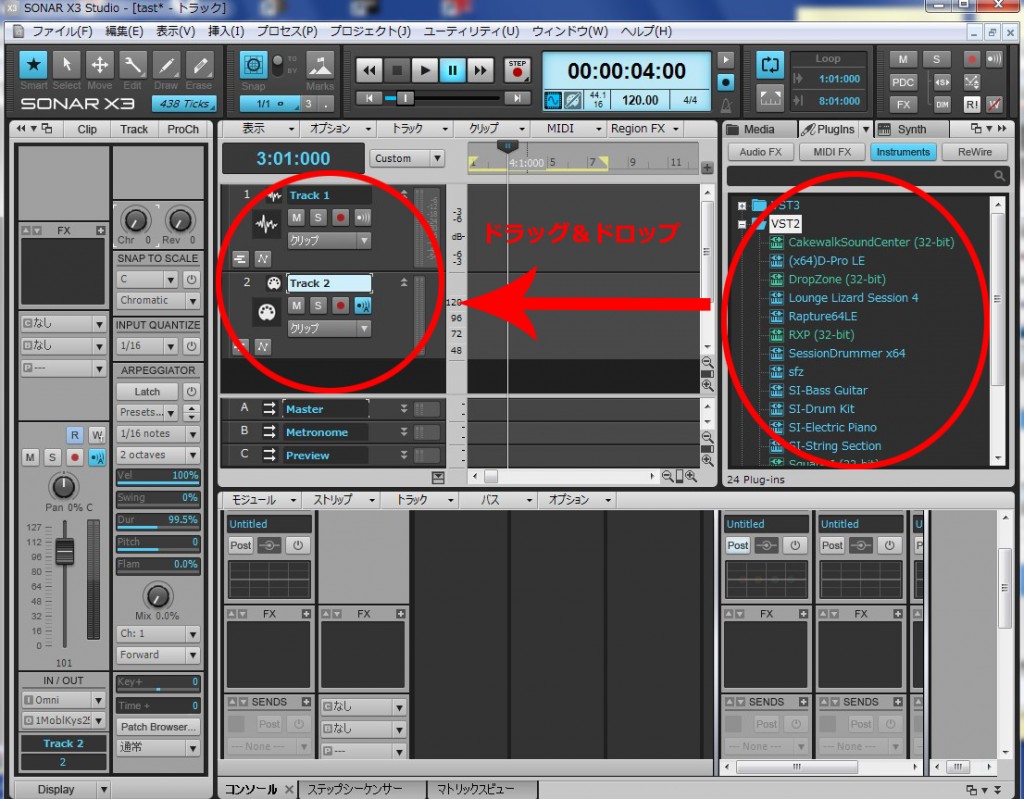Activate the Edit tool
Image resolution: width=1024 pixels, height=799 pixels.
click(x=133, y=65)
